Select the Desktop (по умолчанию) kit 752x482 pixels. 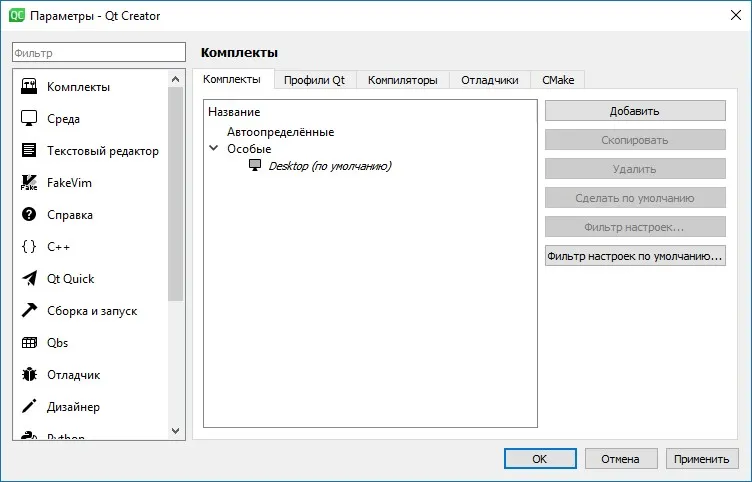(x=329, y=166)
